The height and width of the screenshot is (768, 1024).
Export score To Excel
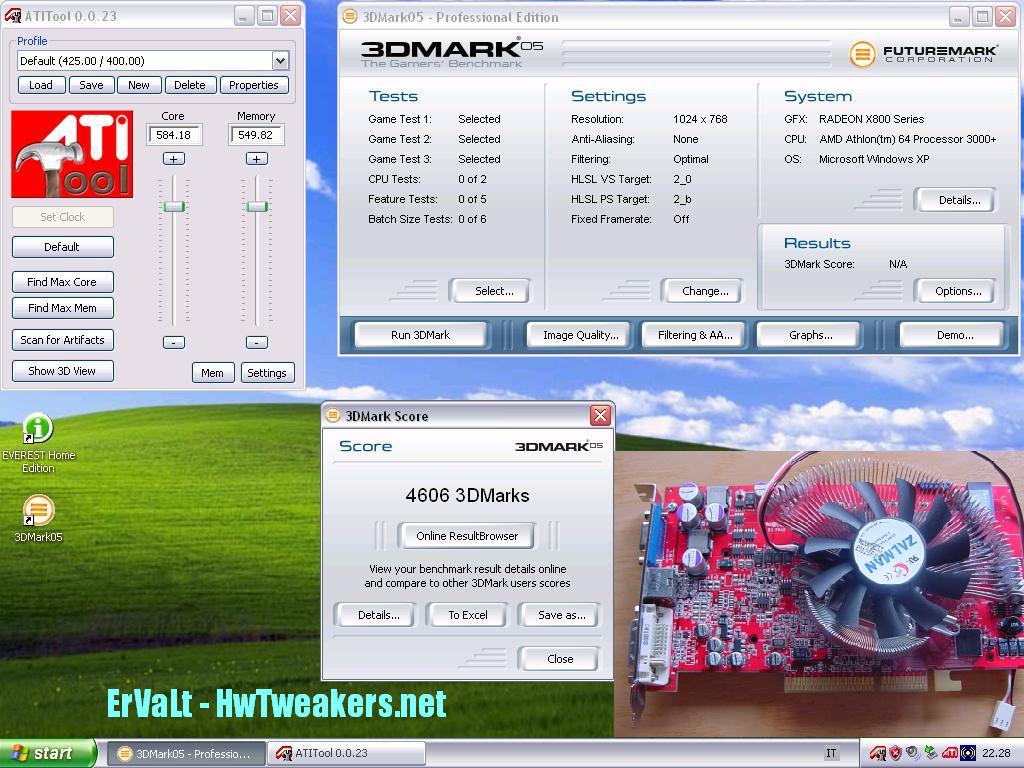(x=468, y=615)
